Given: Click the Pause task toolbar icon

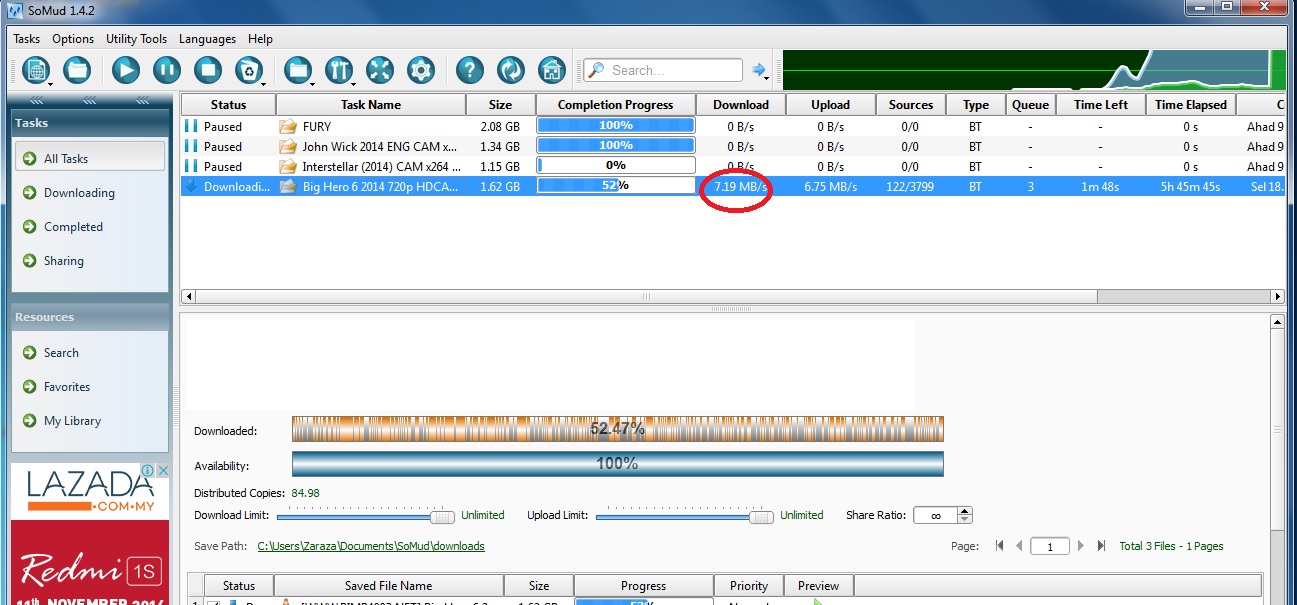Looking at the screenshot, I should point(167,70).
